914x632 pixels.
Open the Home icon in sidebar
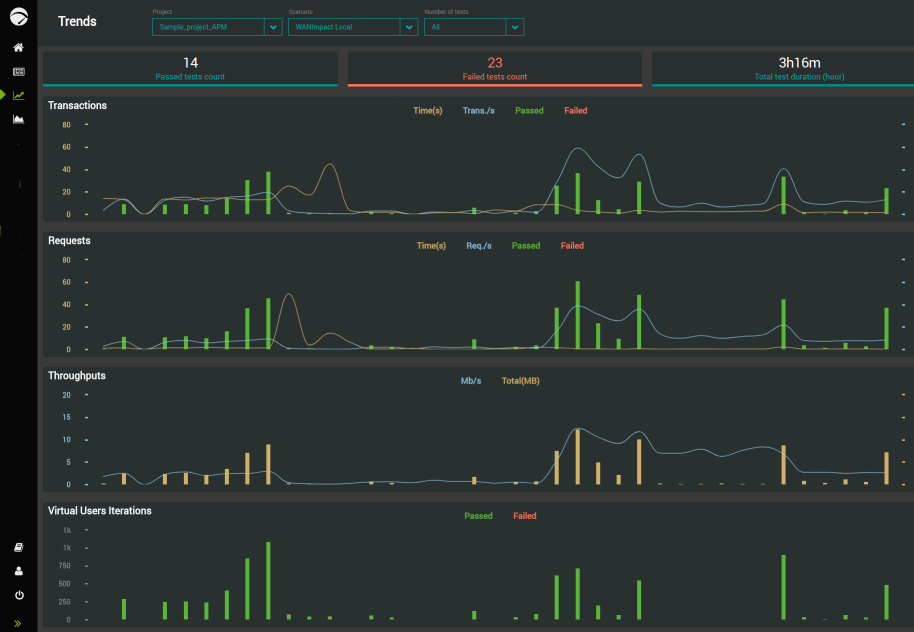19,48
